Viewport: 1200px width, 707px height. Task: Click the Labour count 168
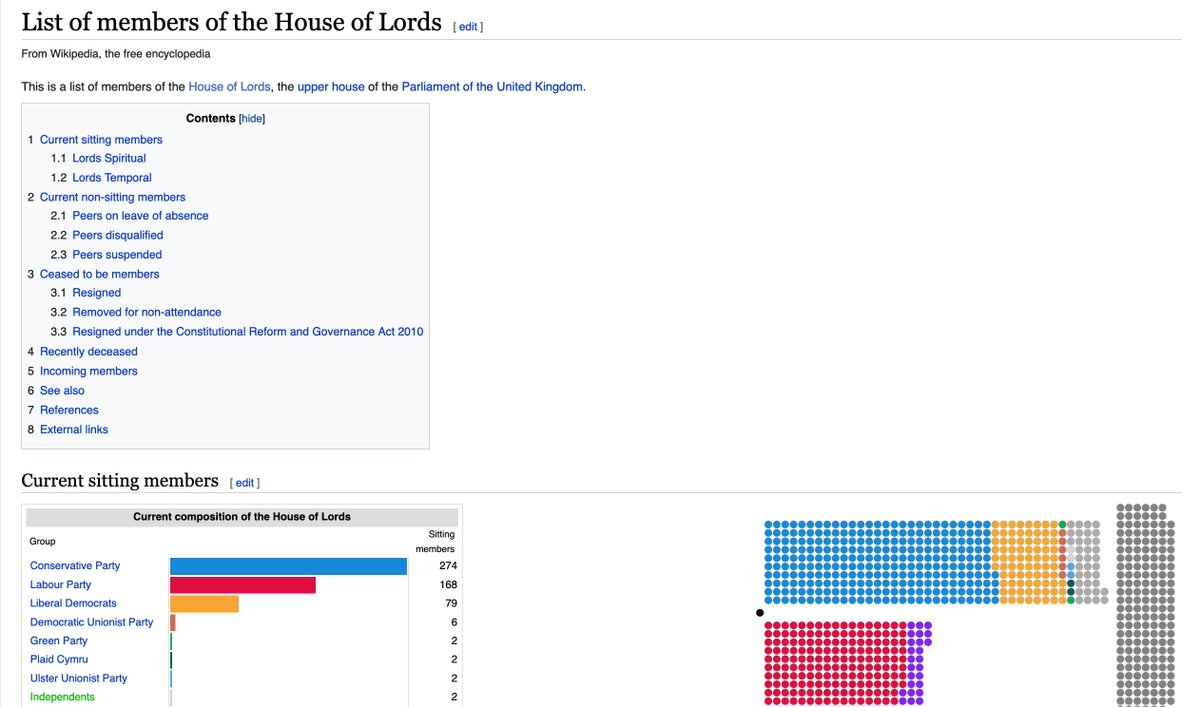(448, 585)
